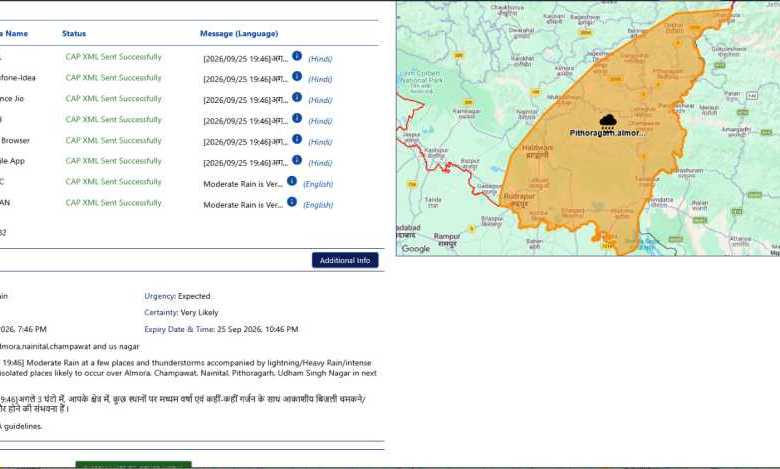
Task: Click info icon in Vodafone-Idea message row
Action: point(297,76)
